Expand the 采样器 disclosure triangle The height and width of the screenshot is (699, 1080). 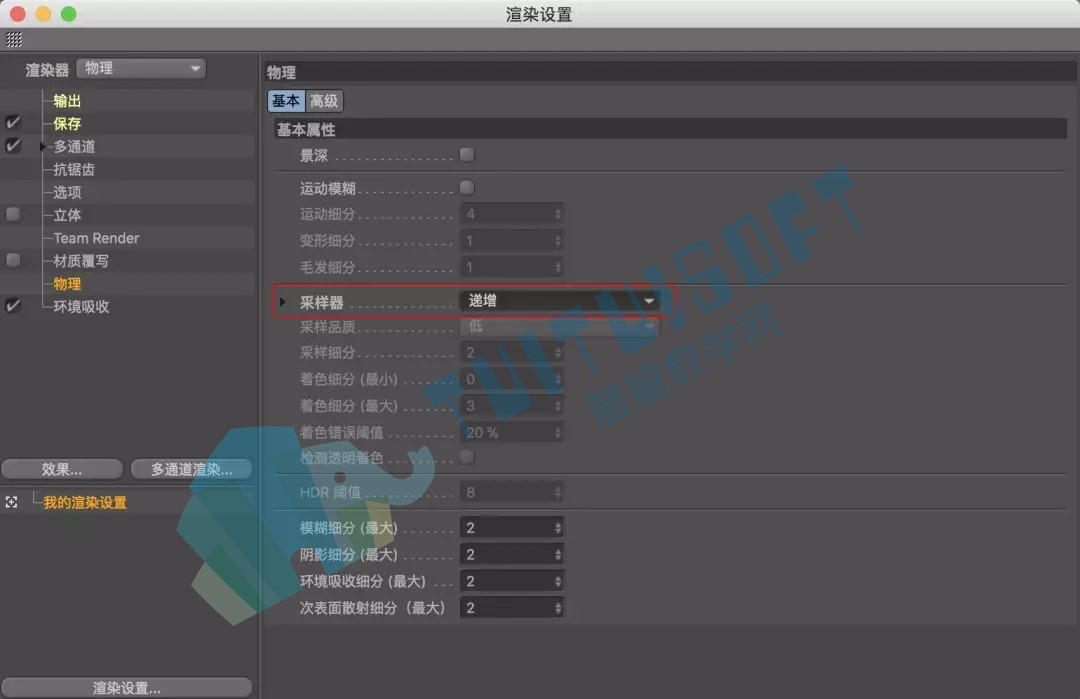[x=282, y=302]
